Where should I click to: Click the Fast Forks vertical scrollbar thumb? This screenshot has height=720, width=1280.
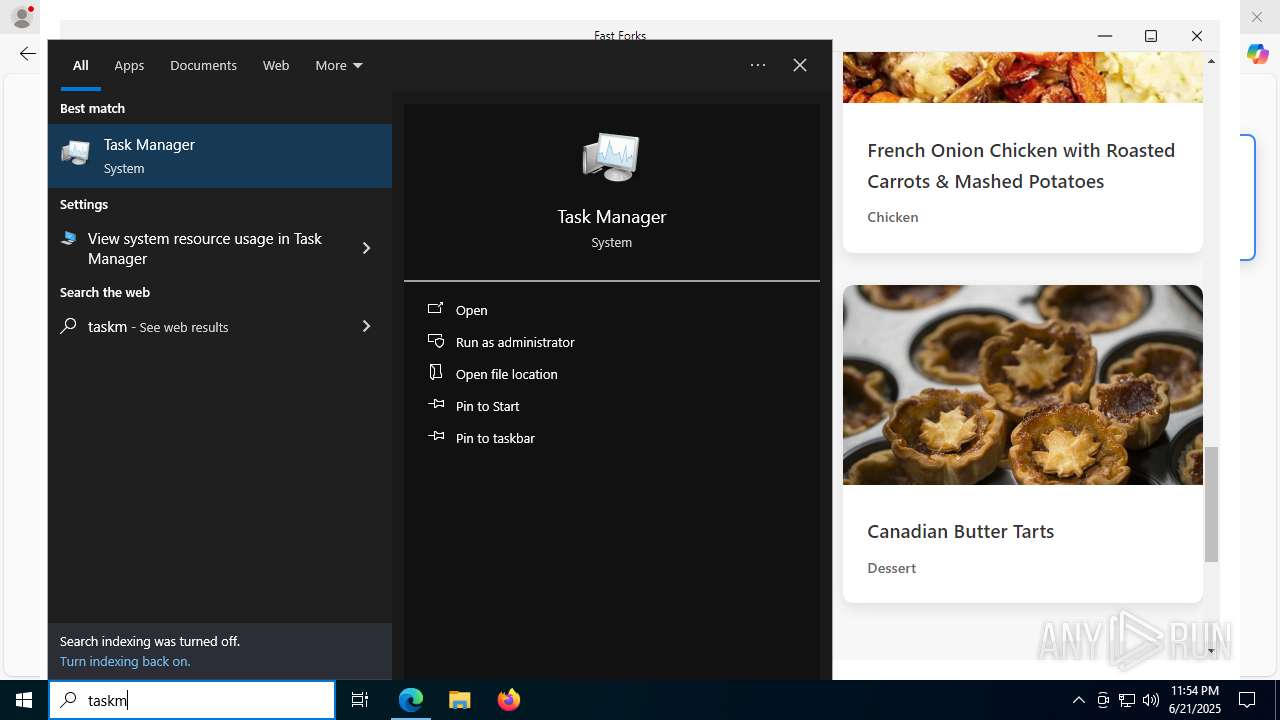point(1211,505)
